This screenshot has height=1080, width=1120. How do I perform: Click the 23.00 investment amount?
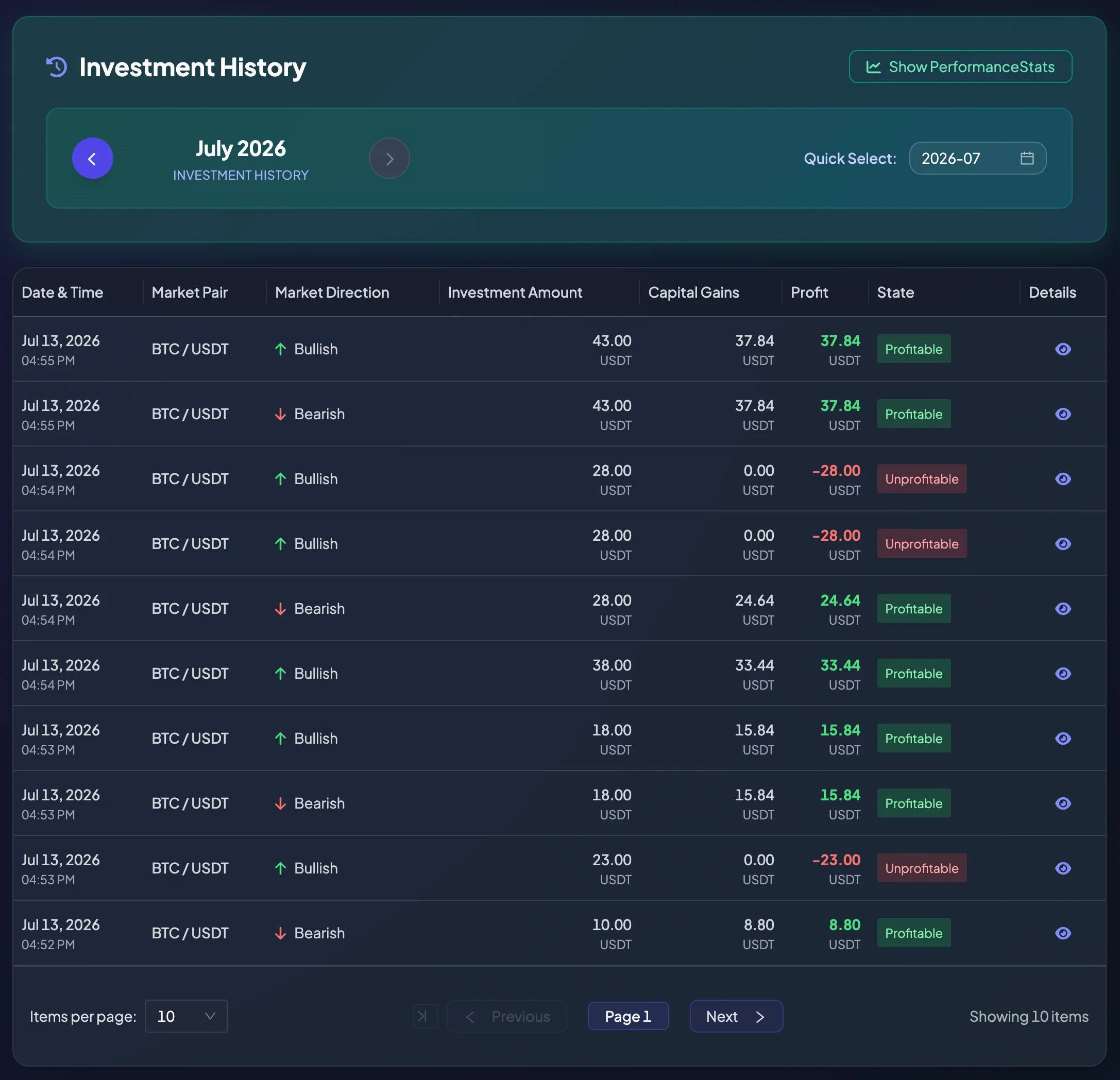click(x=612, y=860)
